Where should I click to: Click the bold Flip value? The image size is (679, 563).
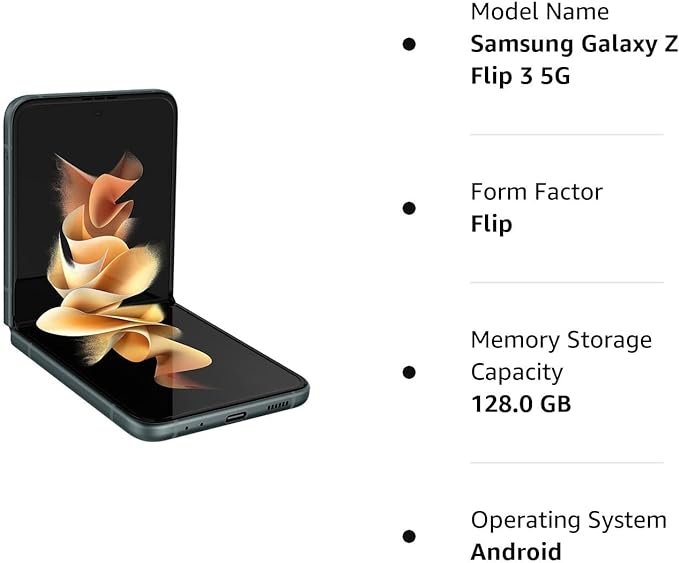pyautogui.click(x=491, y=224)
